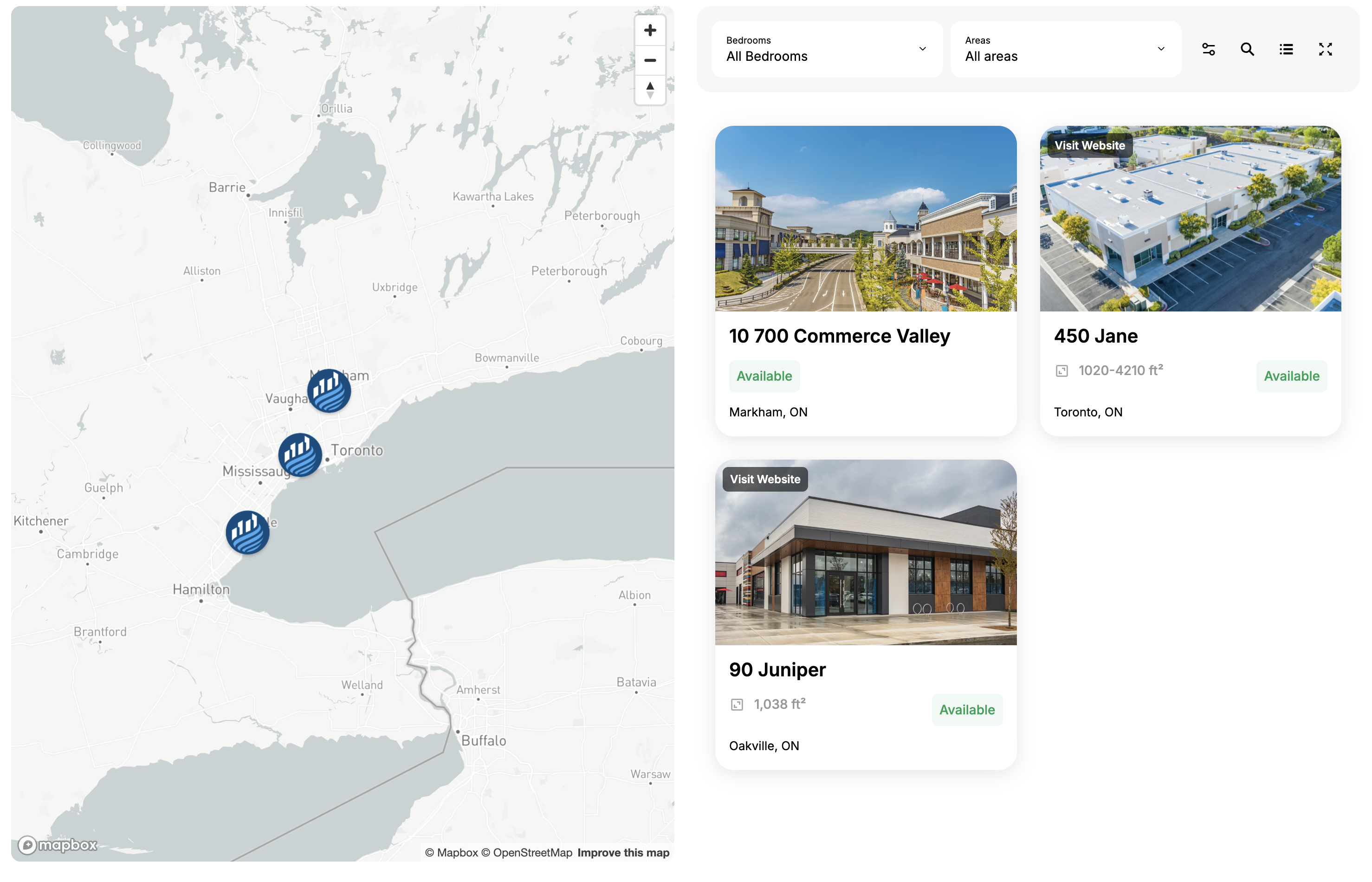
Task: Click Welland label on the map
Action: [362, 685]
